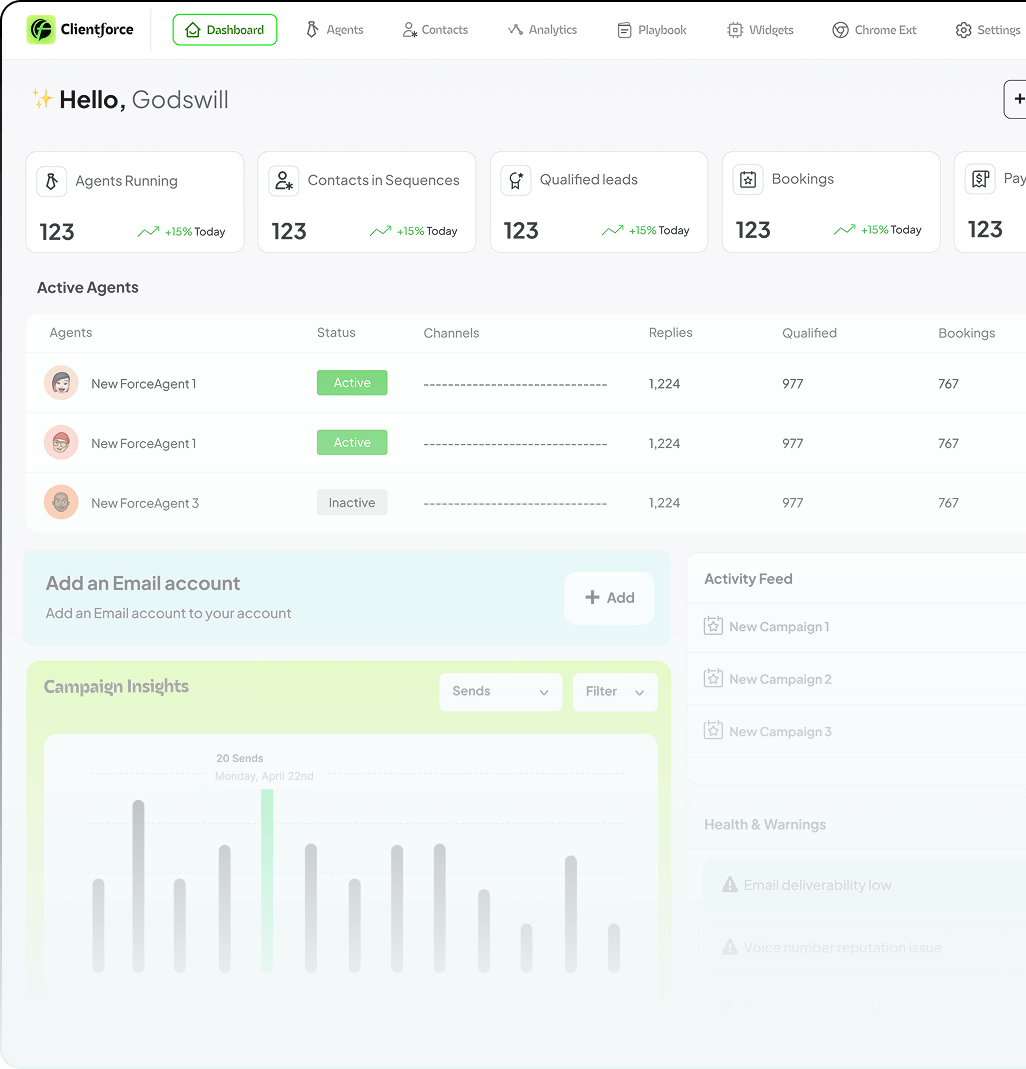This screenshot has width=1026, height=1069.
Task: Open the Sends dropdown in Campaign Insights
Action: point(500,691)
